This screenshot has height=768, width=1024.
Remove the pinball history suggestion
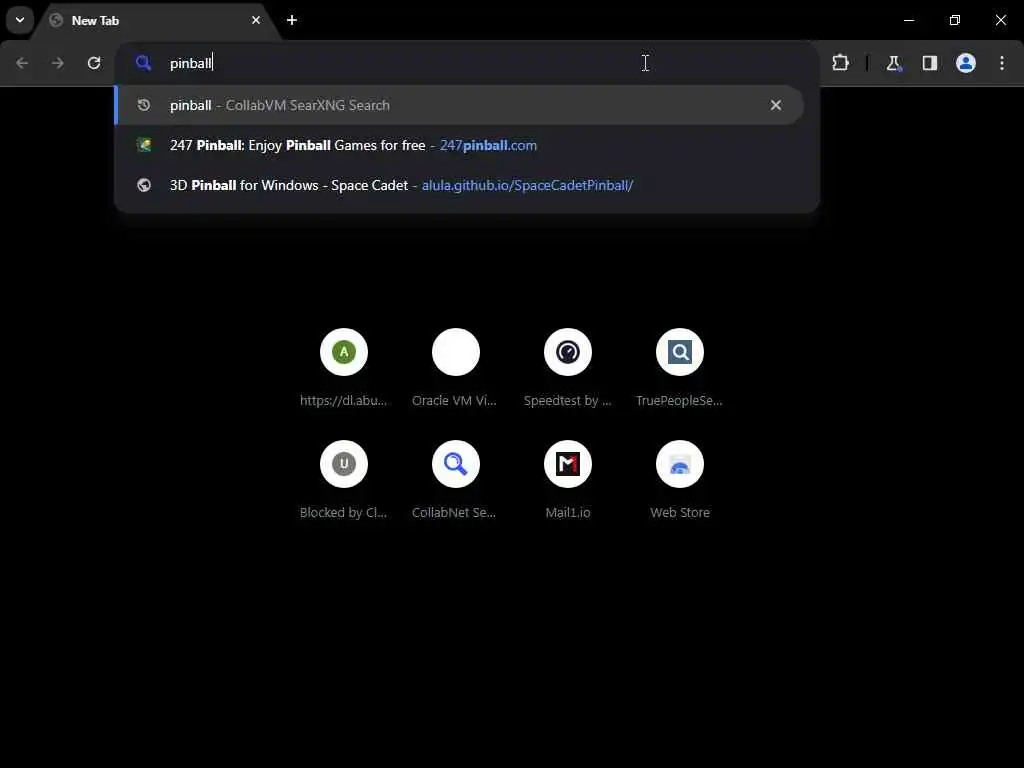(776, 105)
